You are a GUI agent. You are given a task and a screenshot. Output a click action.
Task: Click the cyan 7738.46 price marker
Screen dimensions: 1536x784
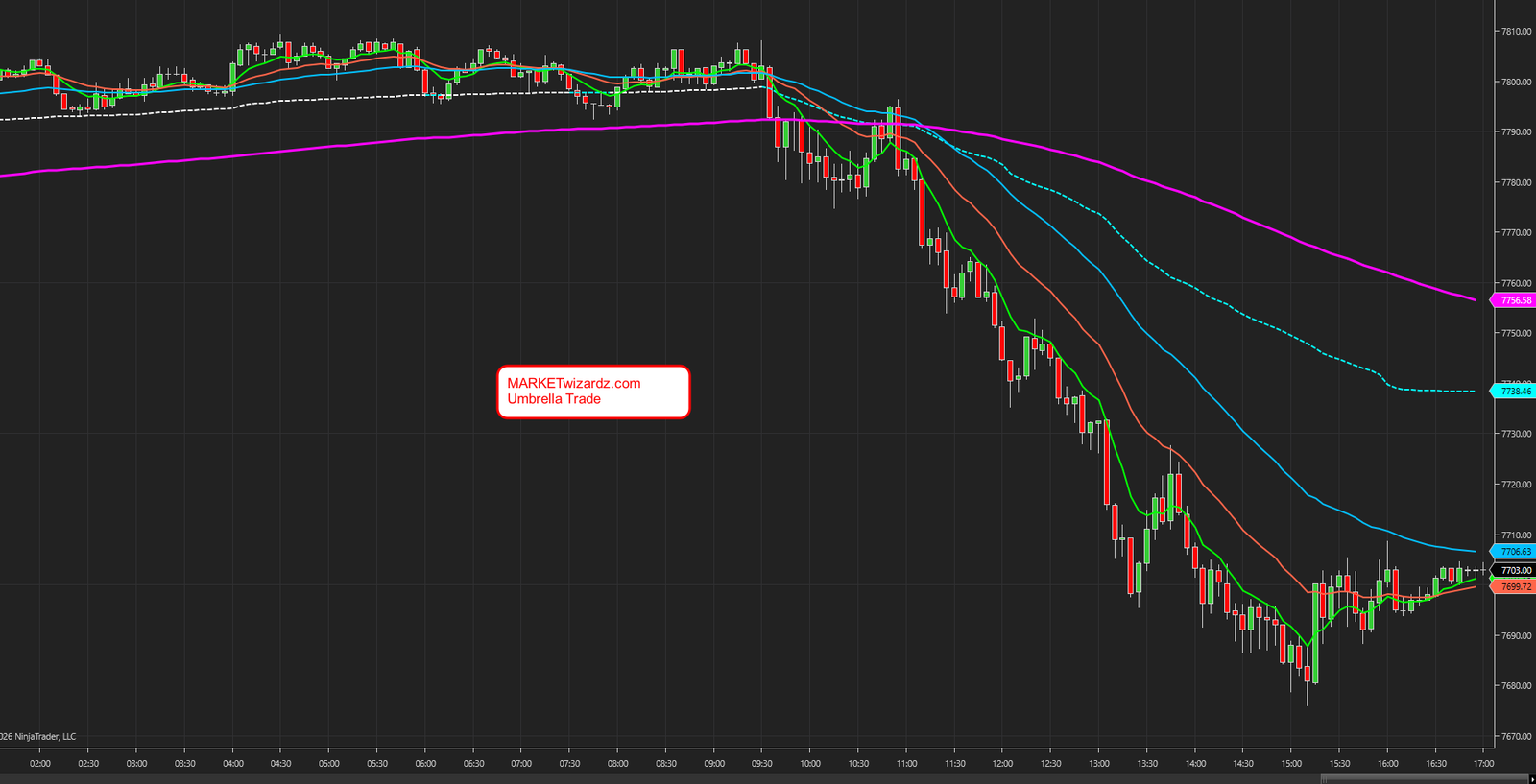(x=1514, y=391)
